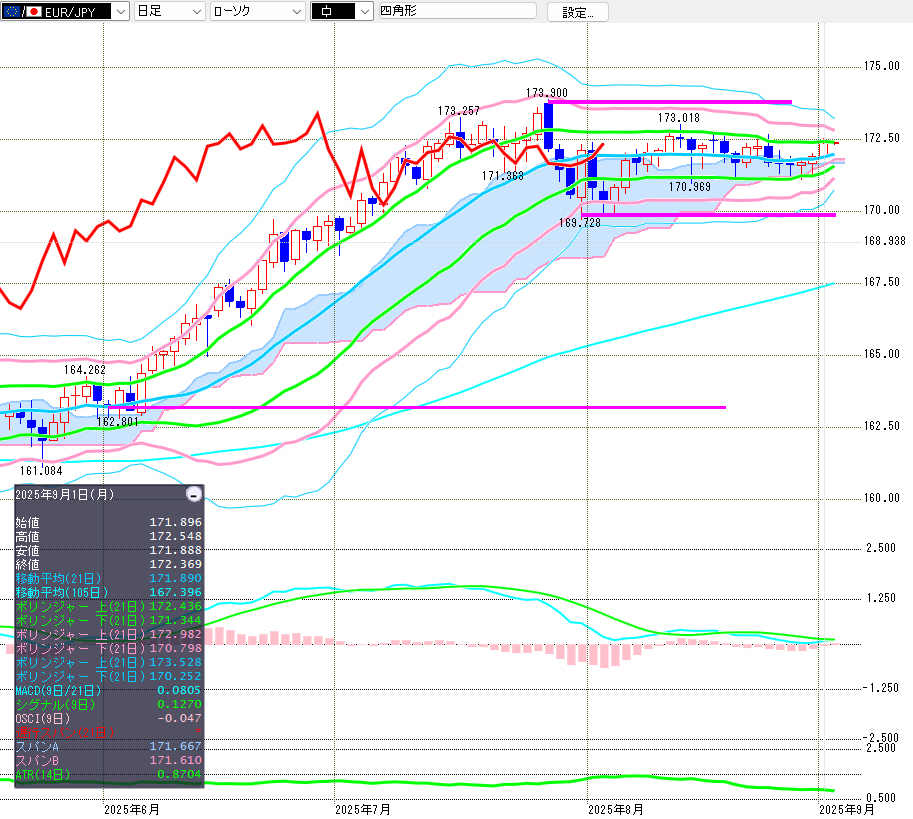Open the 日足 timeframe dropdown
913x819 pixels.
point(169,11)
